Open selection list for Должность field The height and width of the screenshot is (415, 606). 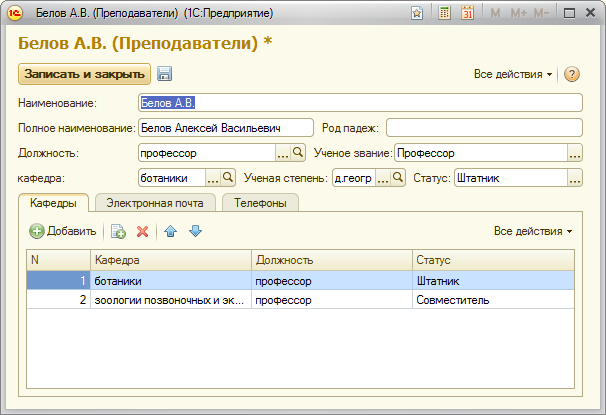point(283,153)
